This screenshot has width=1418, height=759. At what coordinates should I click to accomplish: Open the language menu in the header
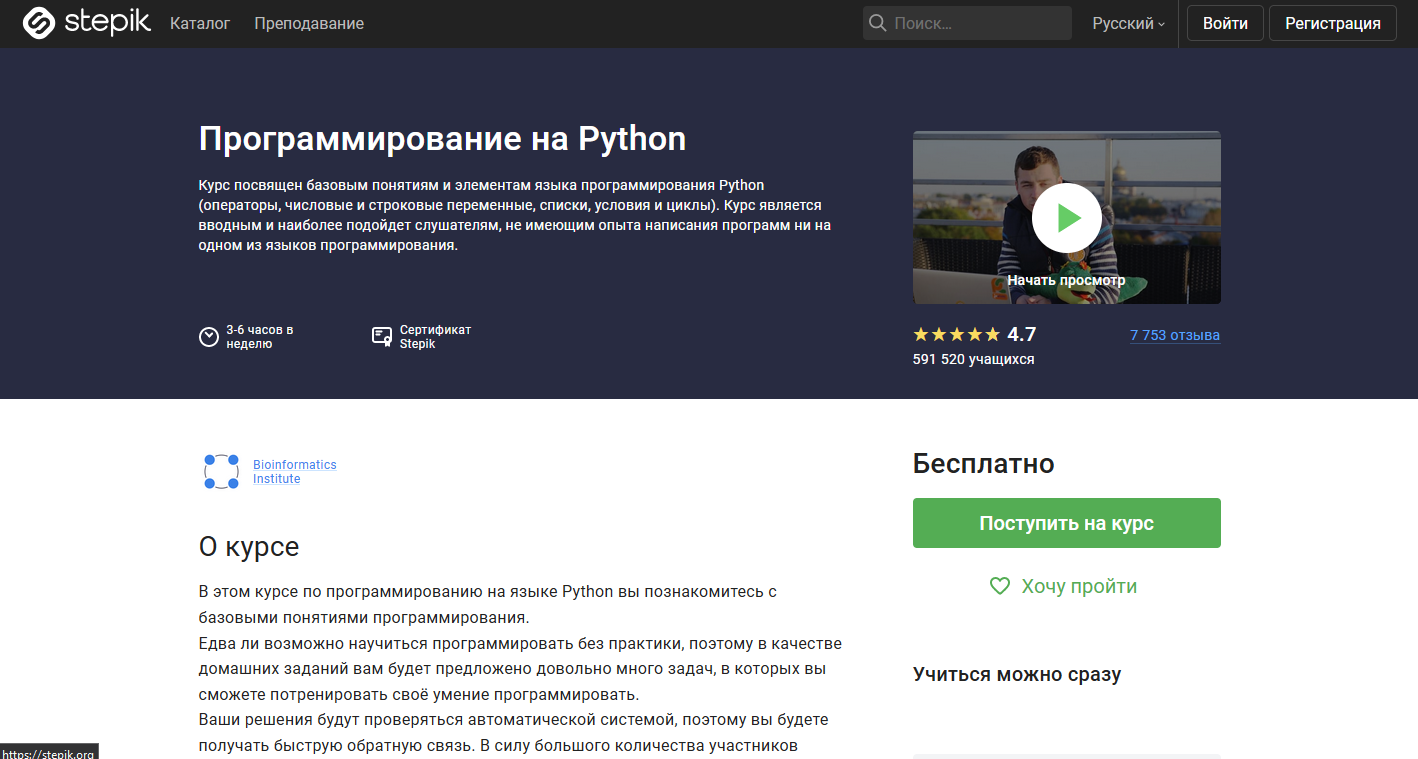[1126, 22]
